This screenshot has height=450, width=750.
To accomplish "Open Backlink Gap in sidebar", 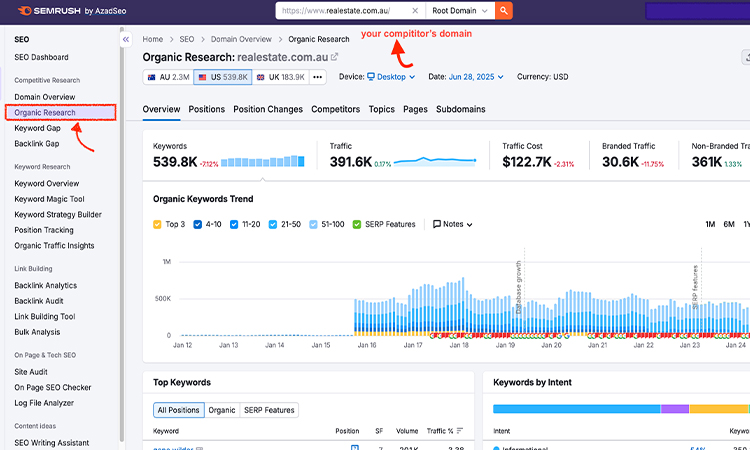I will 37,143.
